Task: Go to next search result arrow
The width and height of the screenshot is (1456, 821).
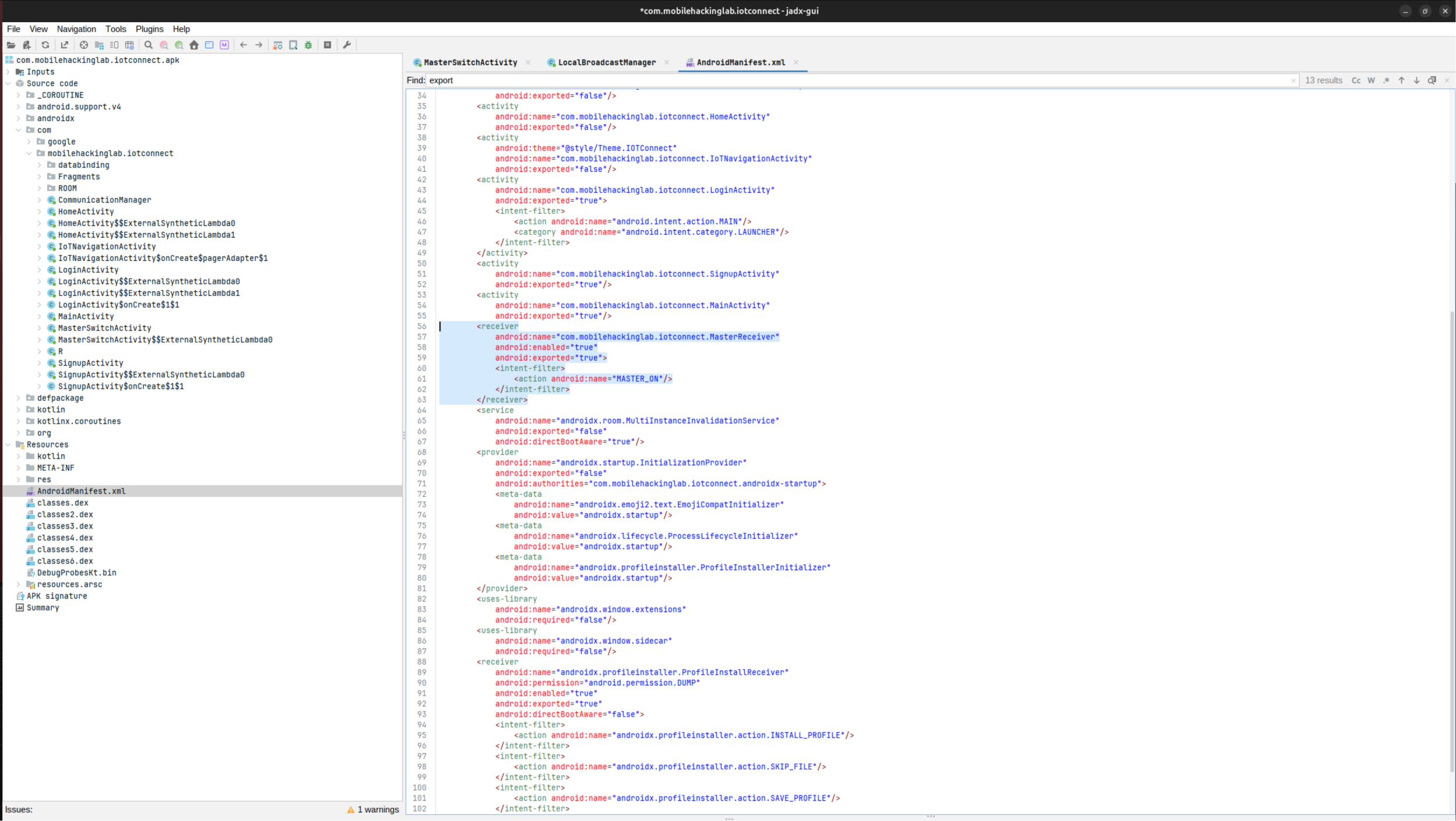Action: [x=1416, y=80]
